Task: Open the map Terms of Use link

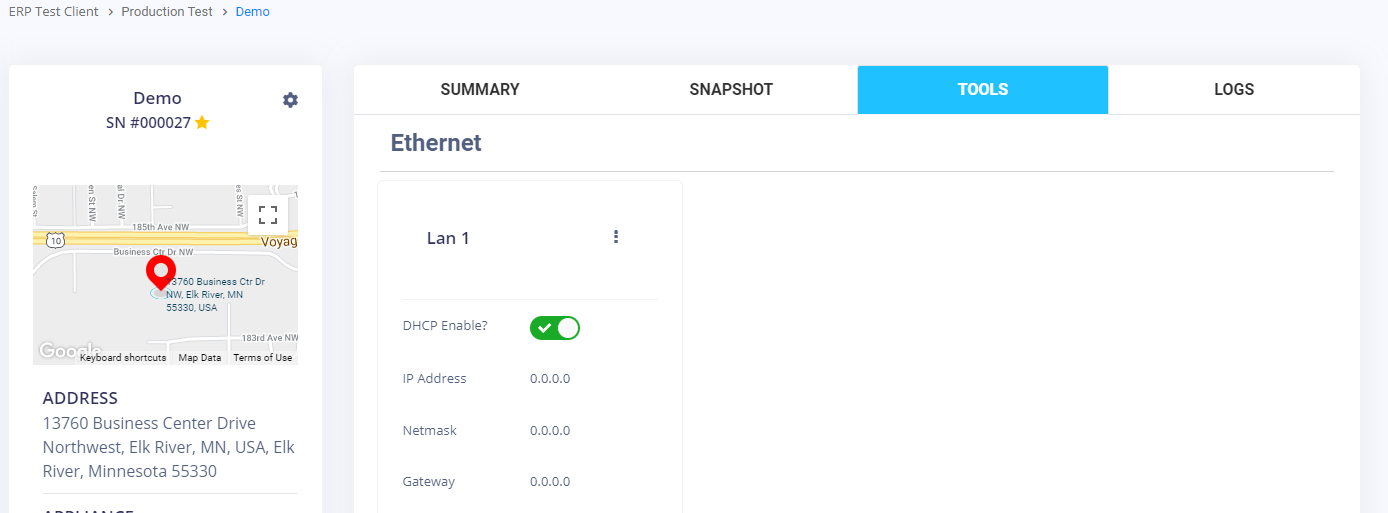Action: coord(263,358)
